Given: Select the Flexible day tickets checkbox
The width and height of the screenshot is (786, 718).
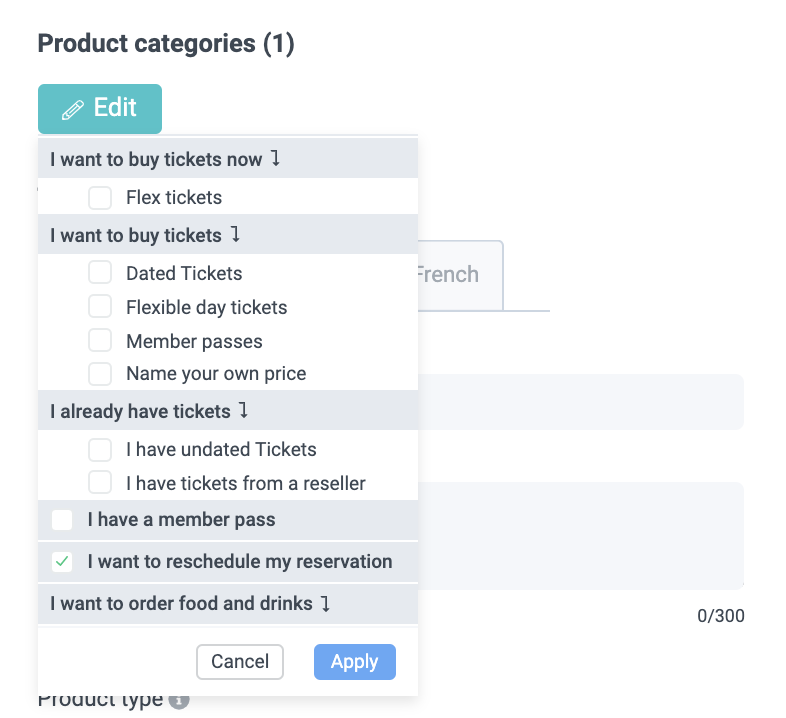Looking at the screenshot, I should click(x=100, y=307).
